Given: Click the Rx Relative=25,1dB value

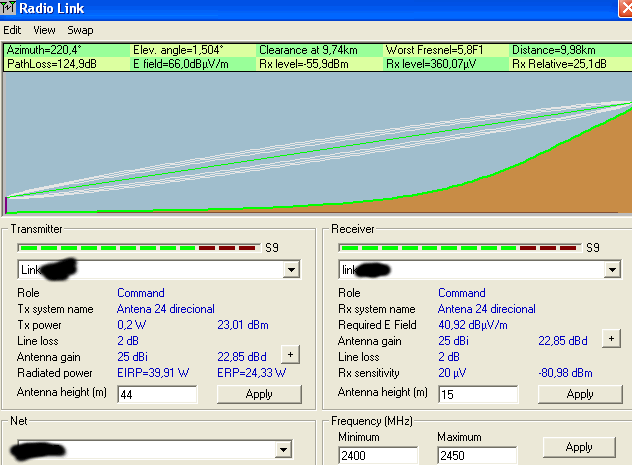Looking at the screenshot, I should tap(559, 64).
